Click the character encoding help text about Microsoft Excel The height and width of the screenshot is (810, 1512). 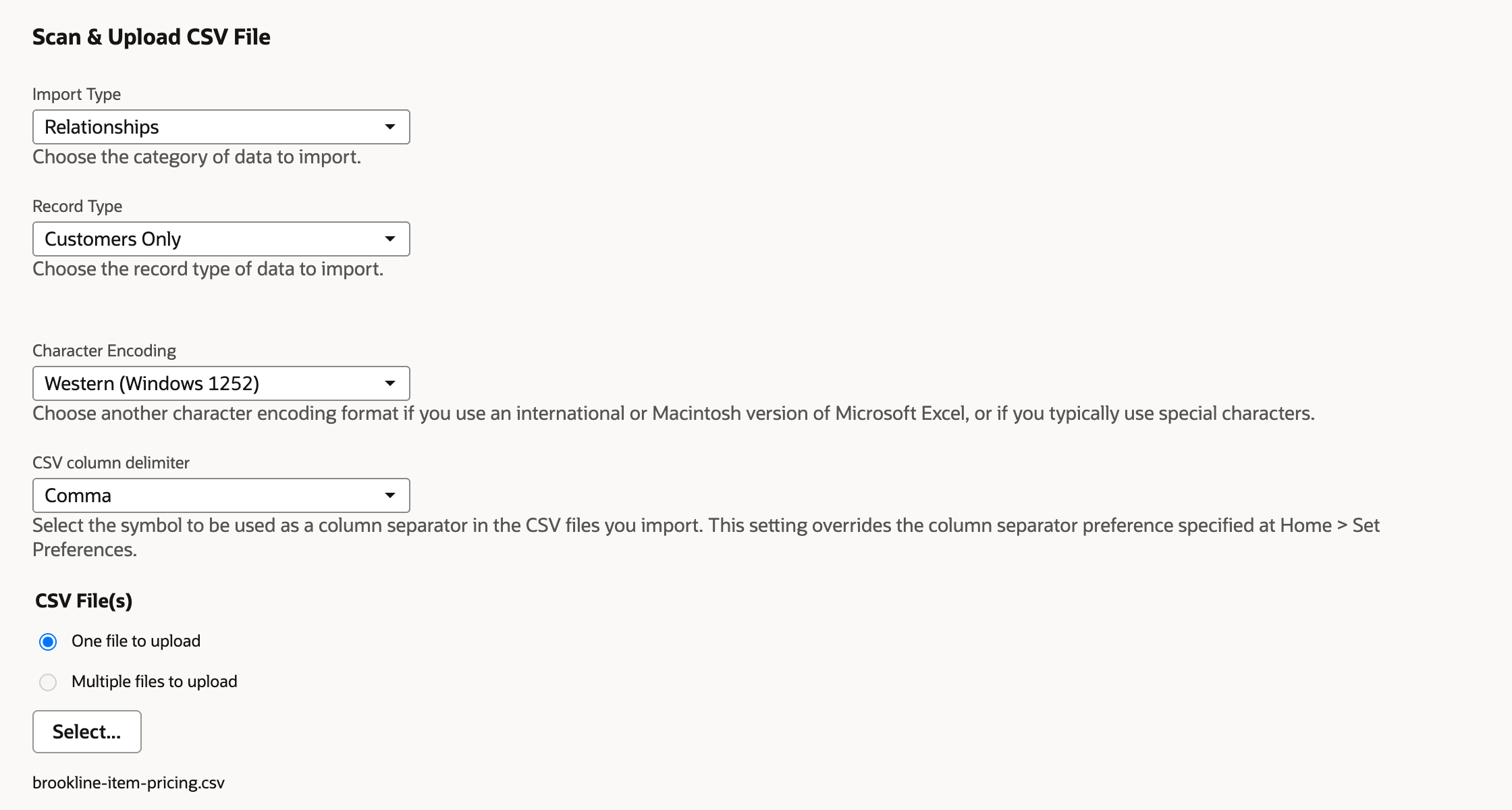[673, 413]
